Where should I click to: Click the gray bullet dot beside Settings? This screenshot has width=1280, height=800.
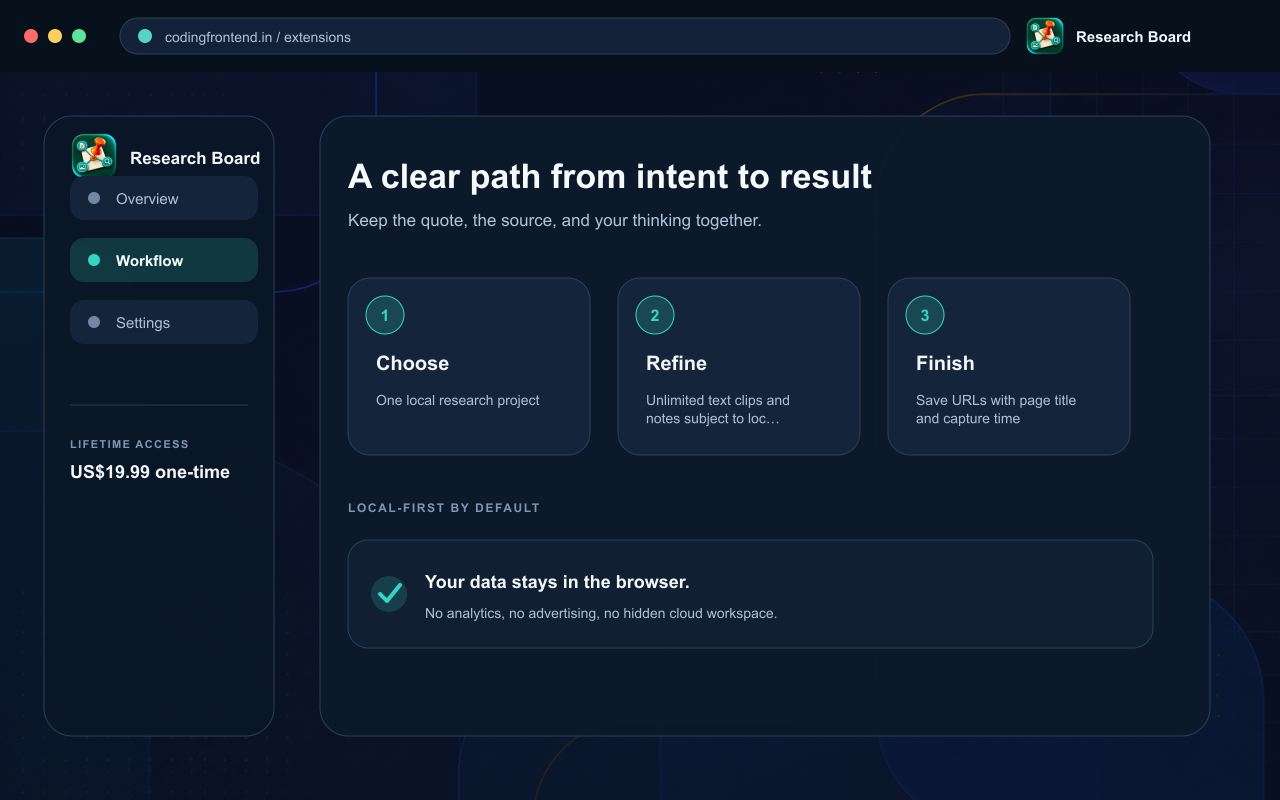94,322
